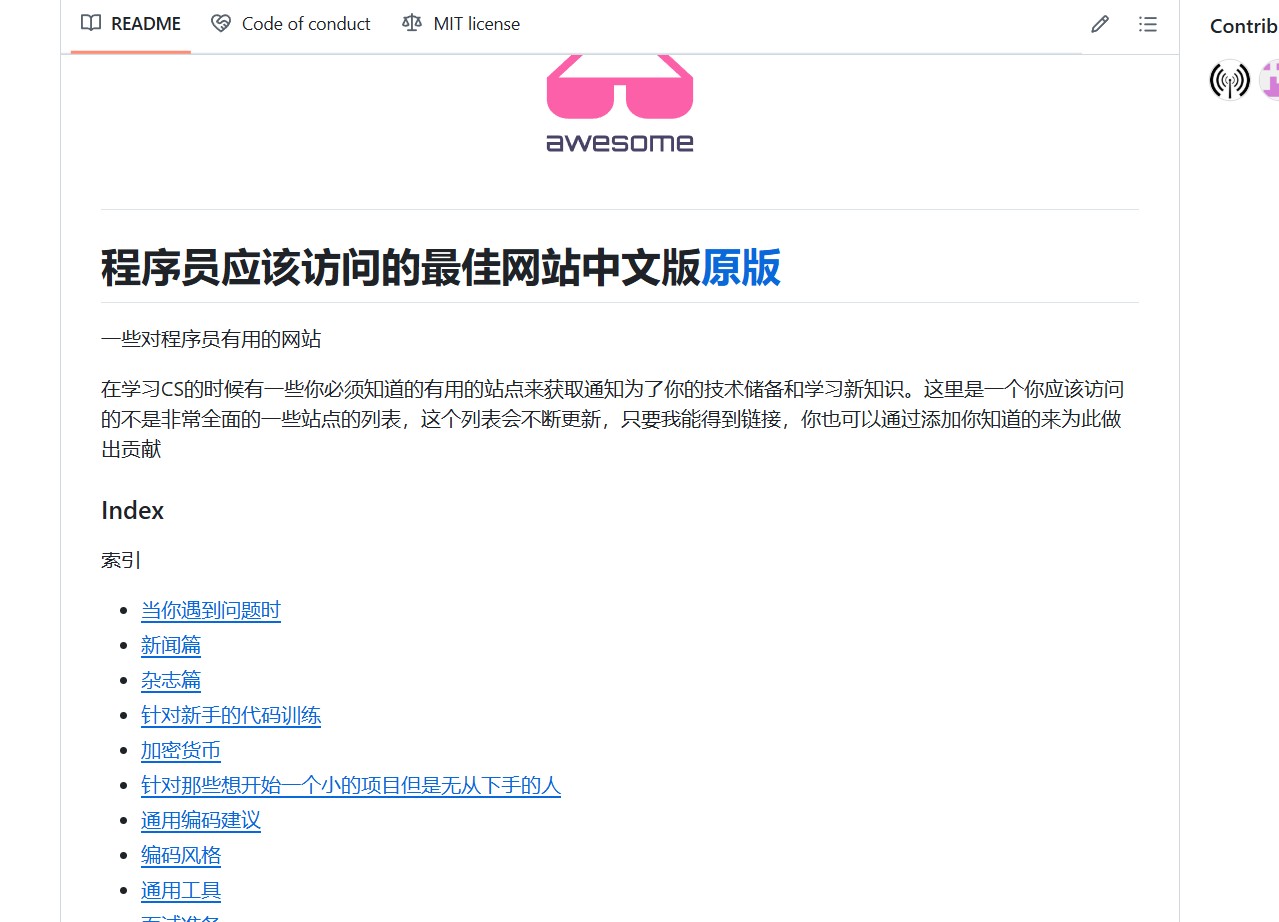This screenshot has width=1279, height=922.
Task: Click the 索引 text
Action: 121,560
